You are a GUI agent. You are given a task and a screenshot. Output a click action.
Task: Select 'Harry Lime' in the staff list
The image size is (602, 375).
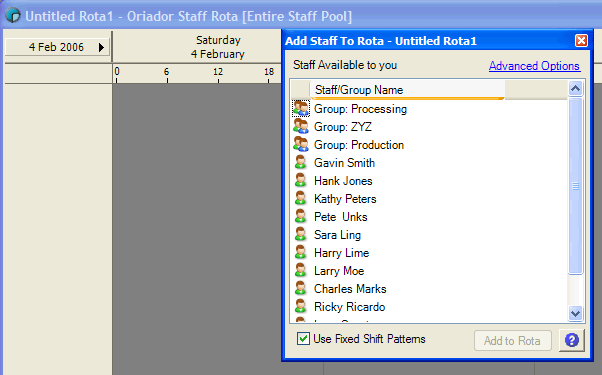pyautogui.click(x=341, y=253)
